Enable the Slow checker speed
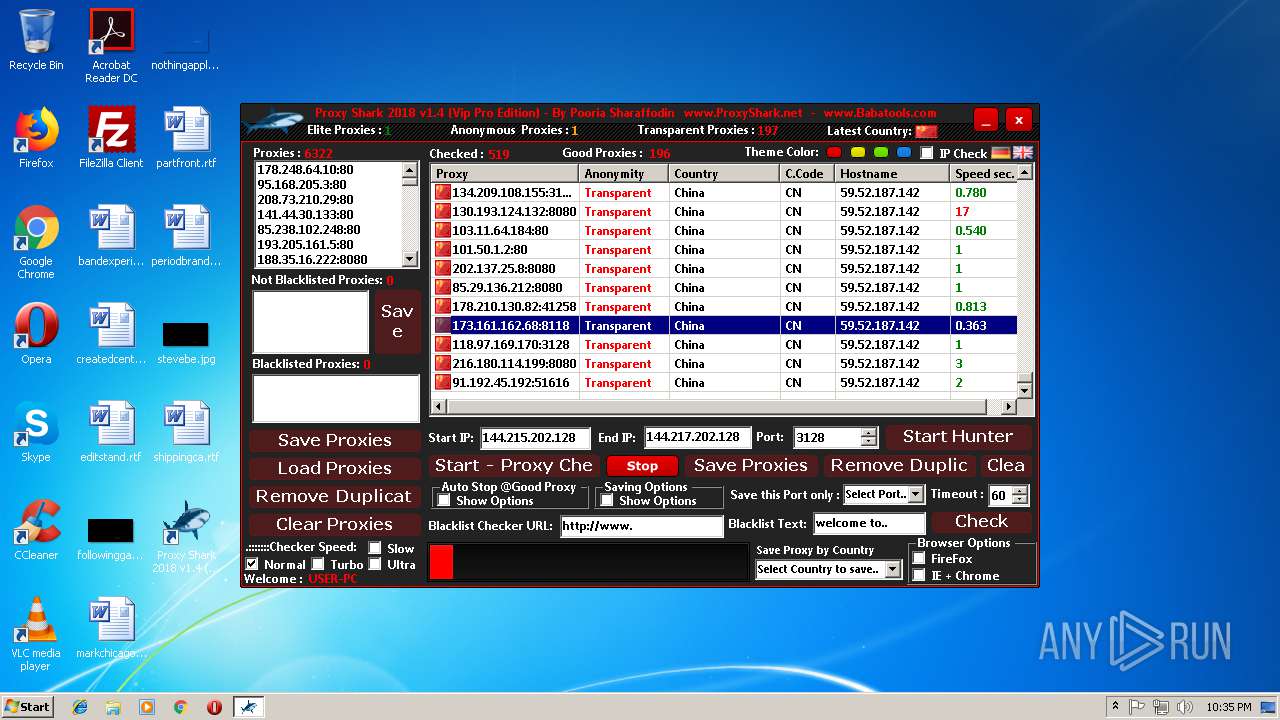 (x=375, y=548)
